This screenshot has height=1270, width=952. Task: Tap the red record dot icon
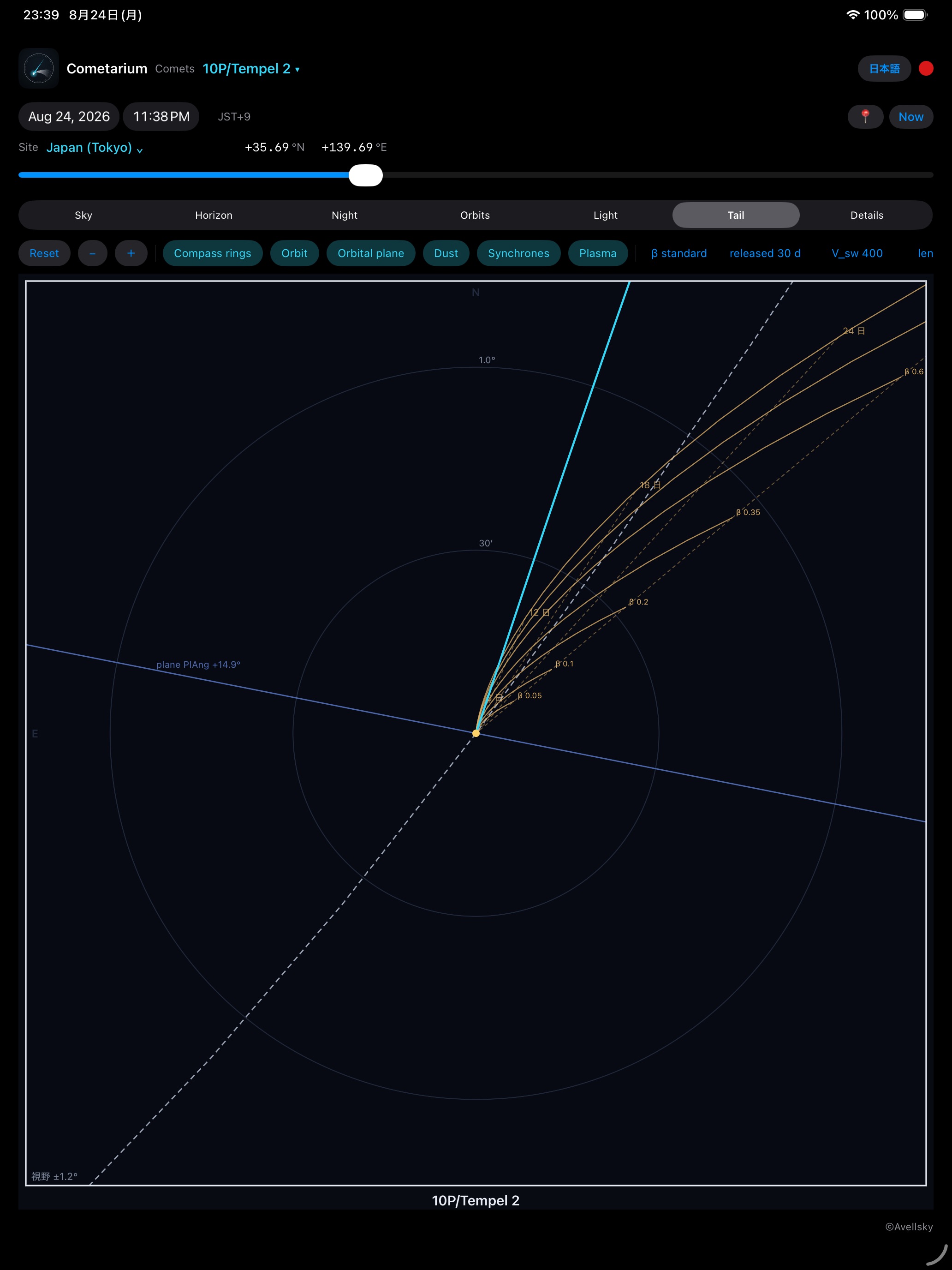pyautogui.click(x=926, y=68)
